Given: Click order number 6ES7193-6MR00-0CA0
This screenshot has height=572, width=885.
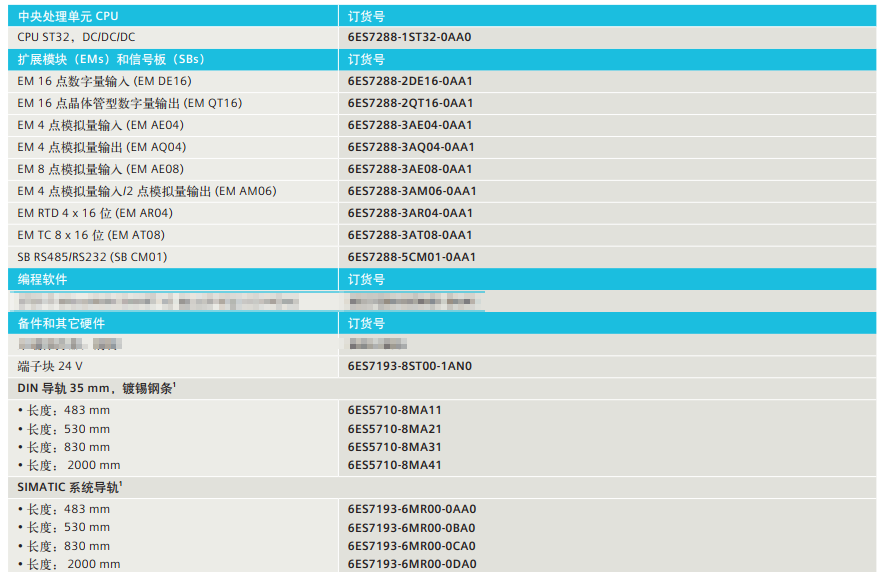Looking at the screenshot, I should click(x=411, y=546).
